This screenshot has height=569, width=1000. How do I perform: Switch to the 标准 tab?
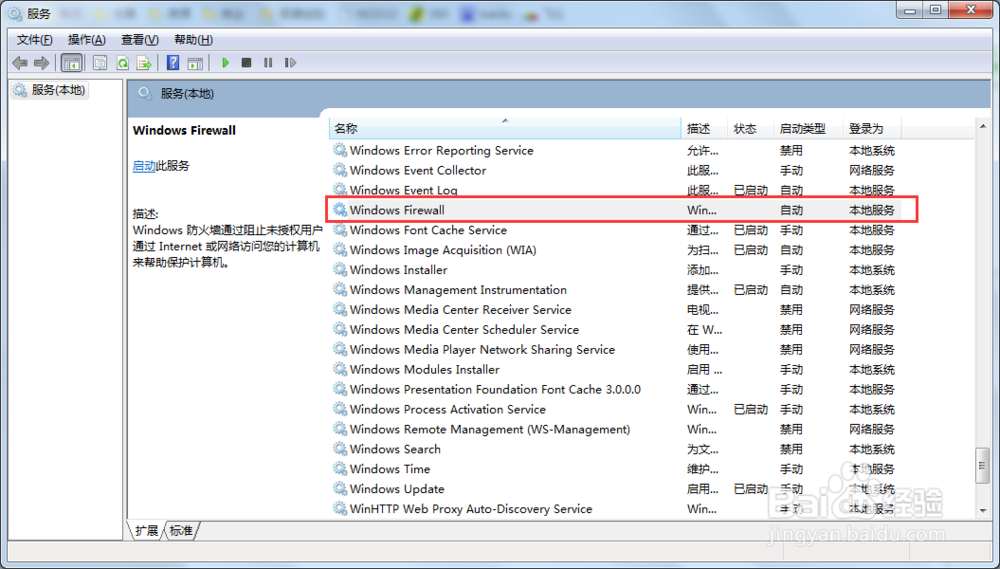click(x=181, y=531)
